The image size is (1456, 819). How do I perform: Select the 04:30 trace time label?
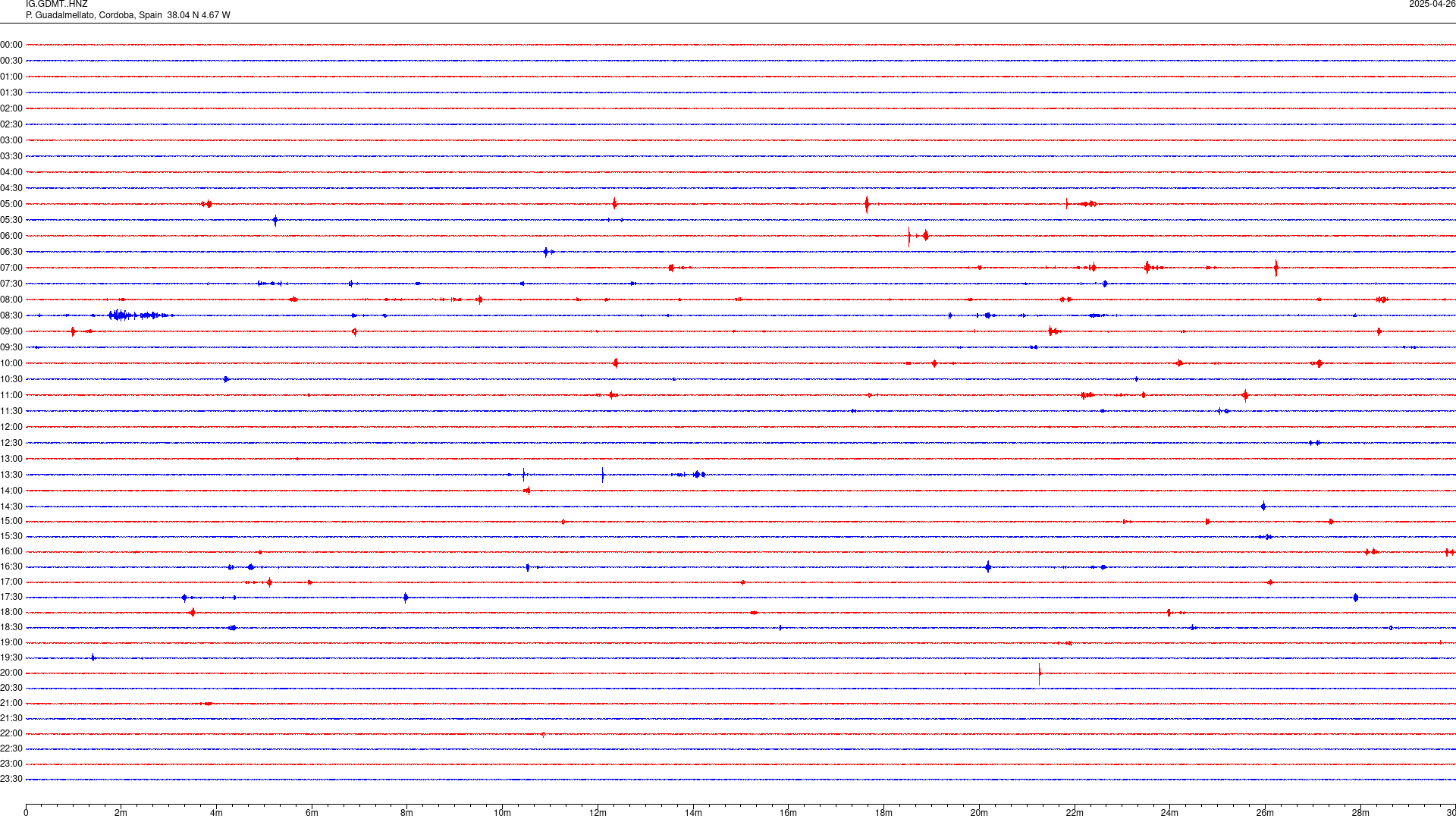(11, 188)
